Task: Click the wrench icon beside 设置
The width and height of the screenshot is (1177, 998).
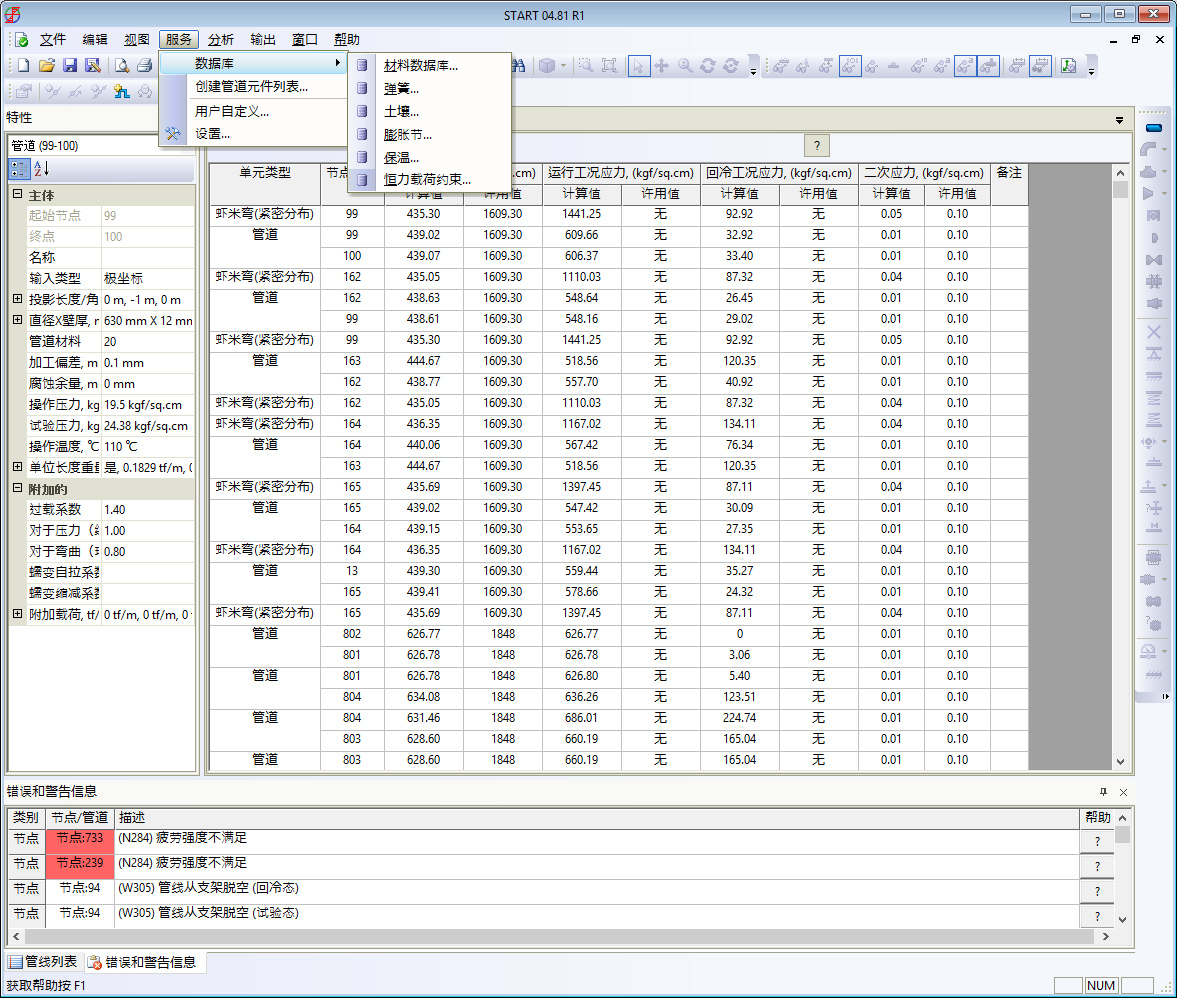Action: (173, 134)
